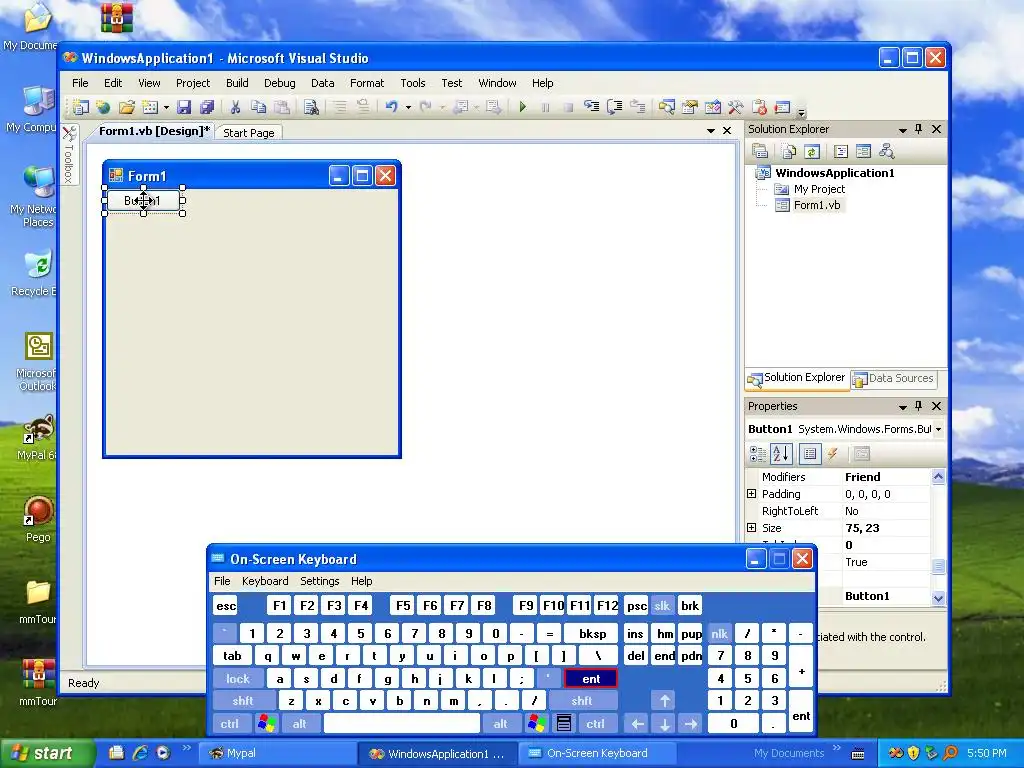Click the Copy toolbar icon
Screen dimensions: 1024x768
tap(259, 107)
